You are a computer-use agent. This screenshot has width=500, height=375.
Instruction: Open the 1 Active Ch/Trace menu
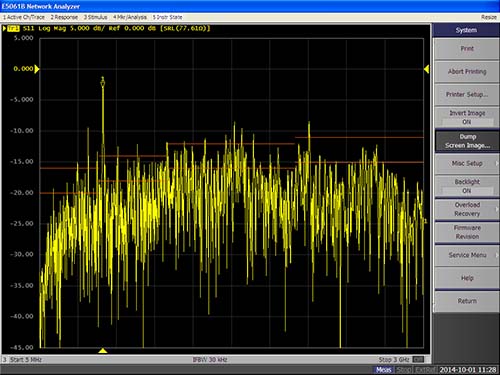24,17
